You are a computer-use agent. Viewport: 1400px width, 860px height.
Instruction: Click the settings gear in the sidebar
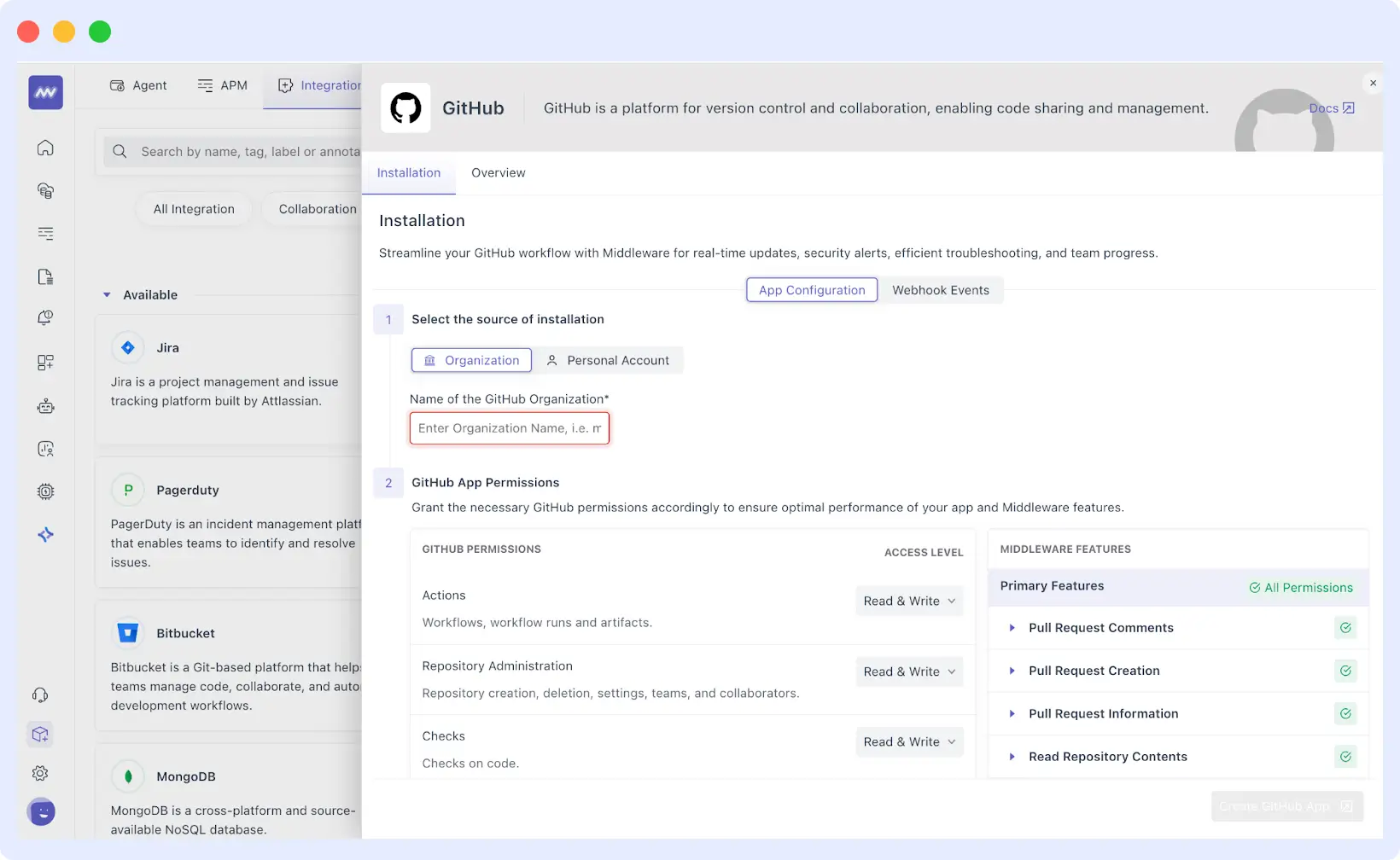(40, 773)
